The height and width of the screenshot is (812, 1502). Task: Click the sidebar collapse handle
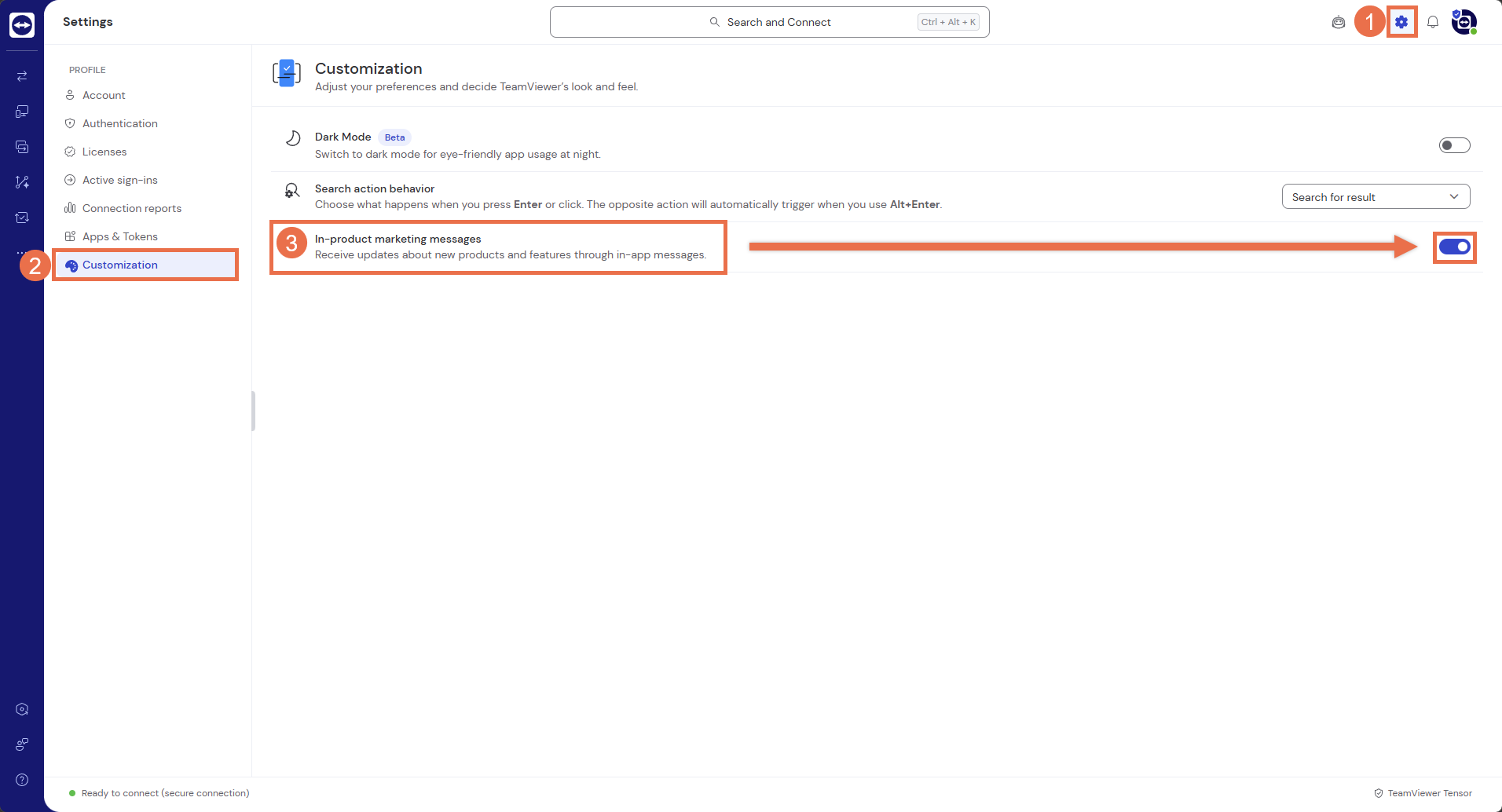253,411
